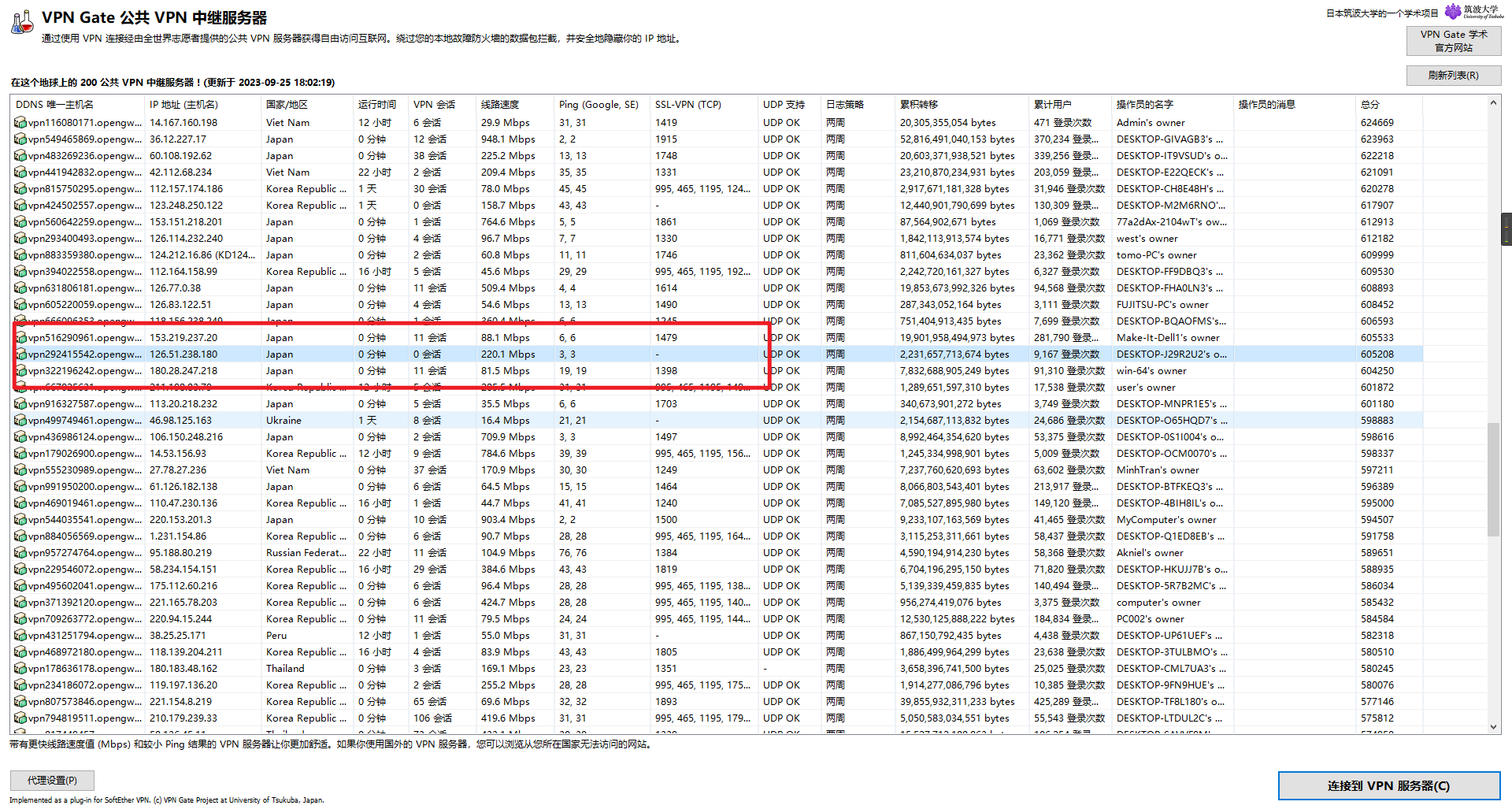Viewport: 1512px width, 809px height.
Task: Select server icon for vpn549465869
Action: point(20,139)
